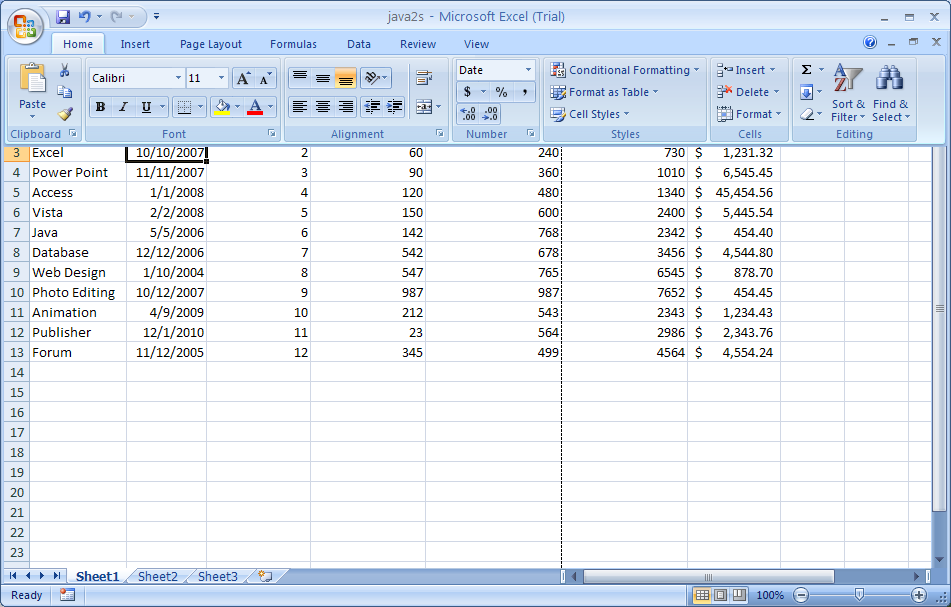Increase font size with Grow Font
This screenshot has width=951, height=607.
(243, 78)
